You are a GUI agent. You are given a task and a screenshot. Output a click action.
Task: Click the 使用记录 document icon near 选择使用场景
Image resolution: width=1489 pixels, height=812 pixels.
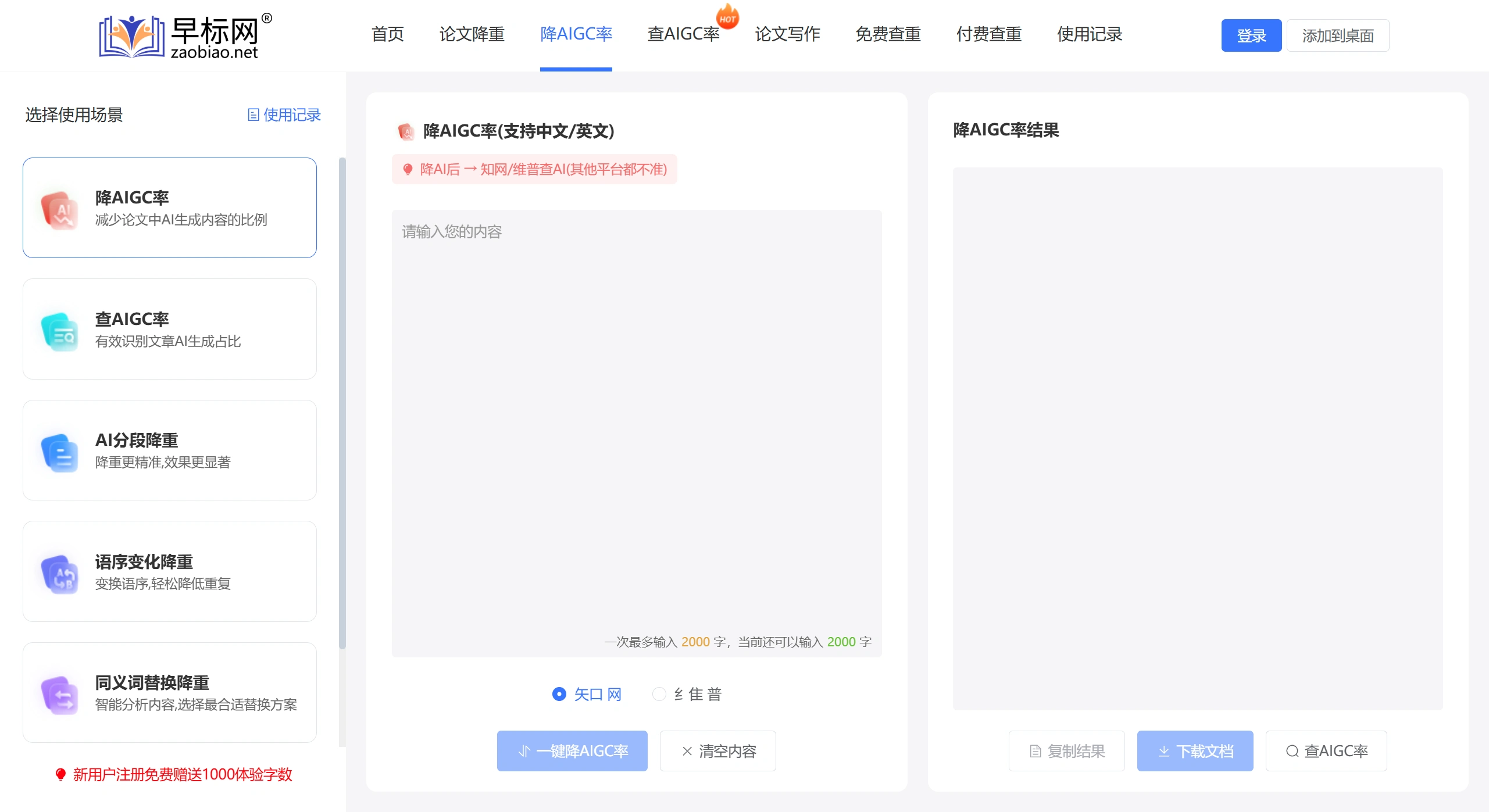pos(252,115)
